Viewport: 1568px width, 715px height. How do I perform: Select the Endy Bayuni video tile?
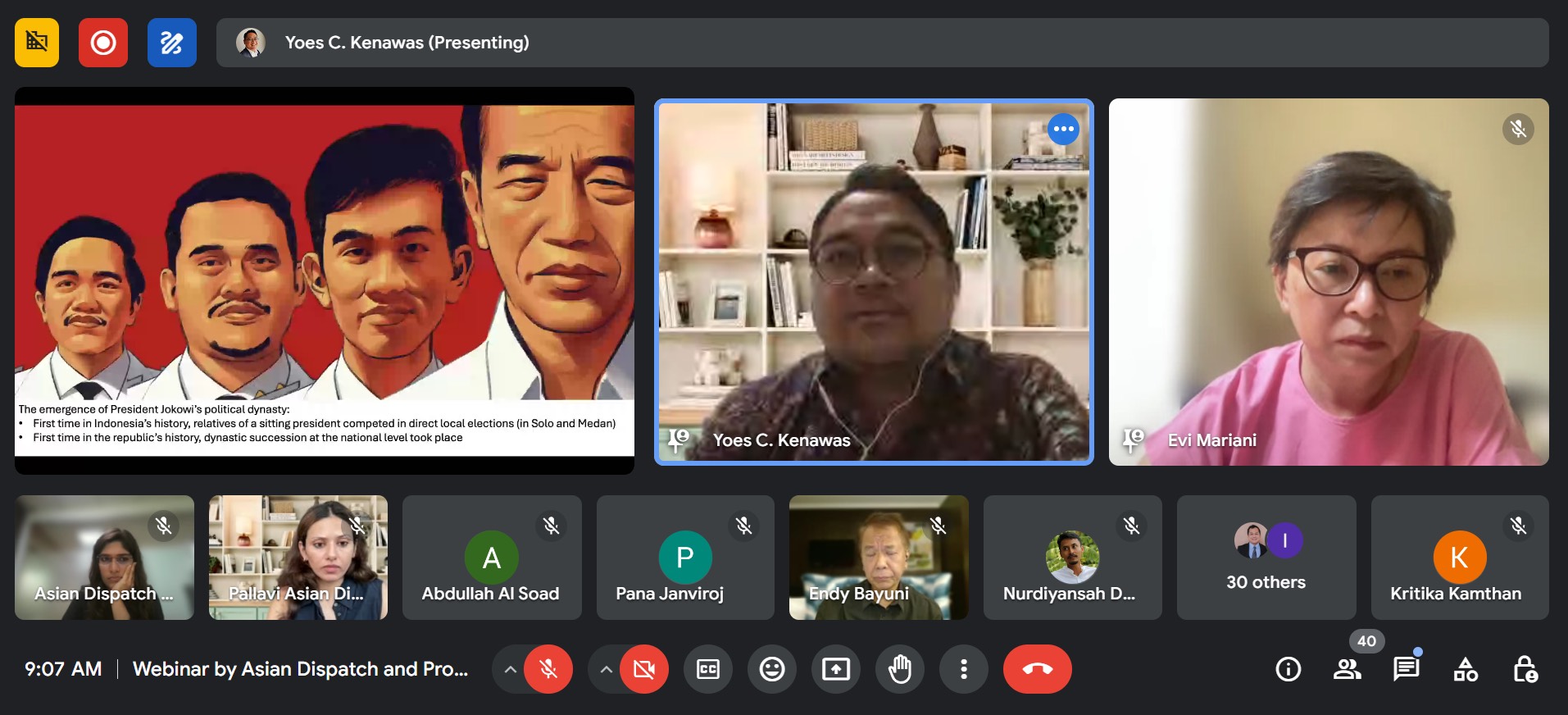879,557
